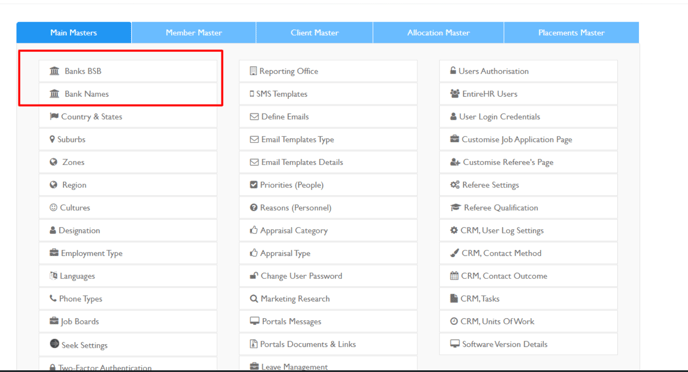Click the globe icon next to Region

[x=54, y=185]
